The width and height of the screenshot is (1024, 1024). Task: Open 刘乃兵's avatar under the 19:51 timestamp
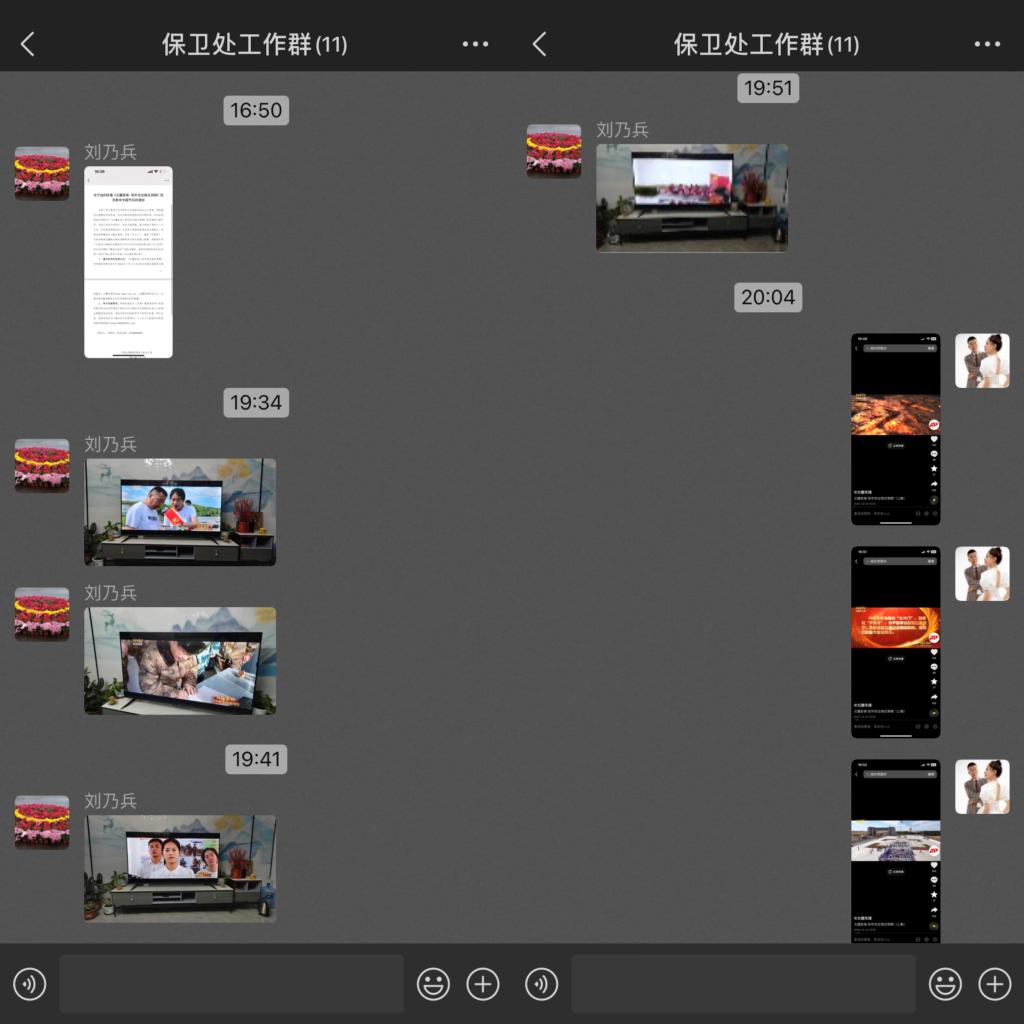tap(554, 151)
